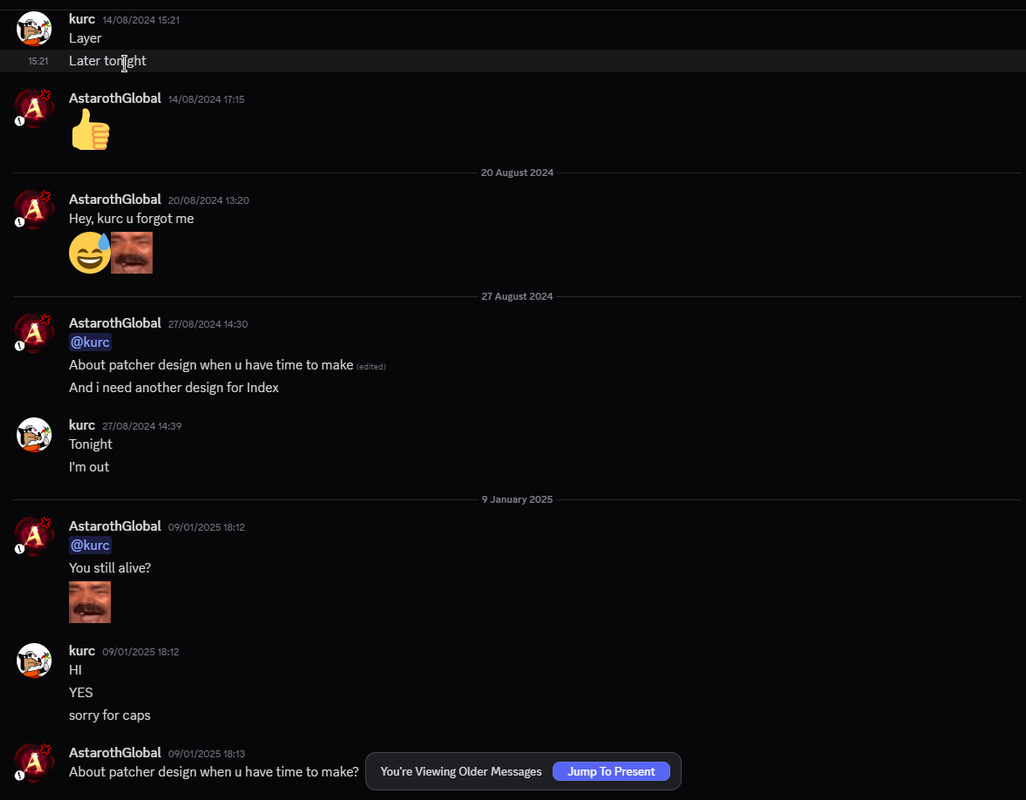Click the AstarothGlobal username at 09/01/2025 18:13

[115, 752]
